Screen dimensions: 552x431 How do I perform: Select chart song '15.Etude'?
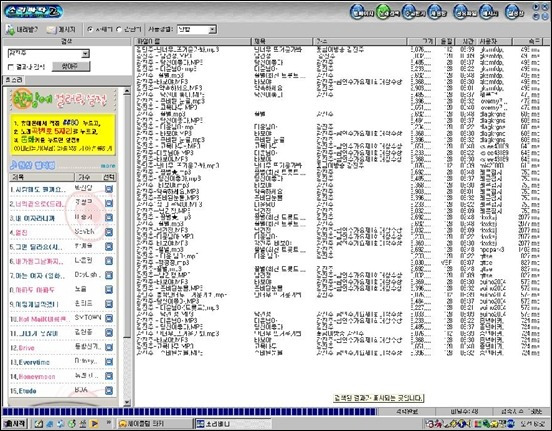(23, 391)
